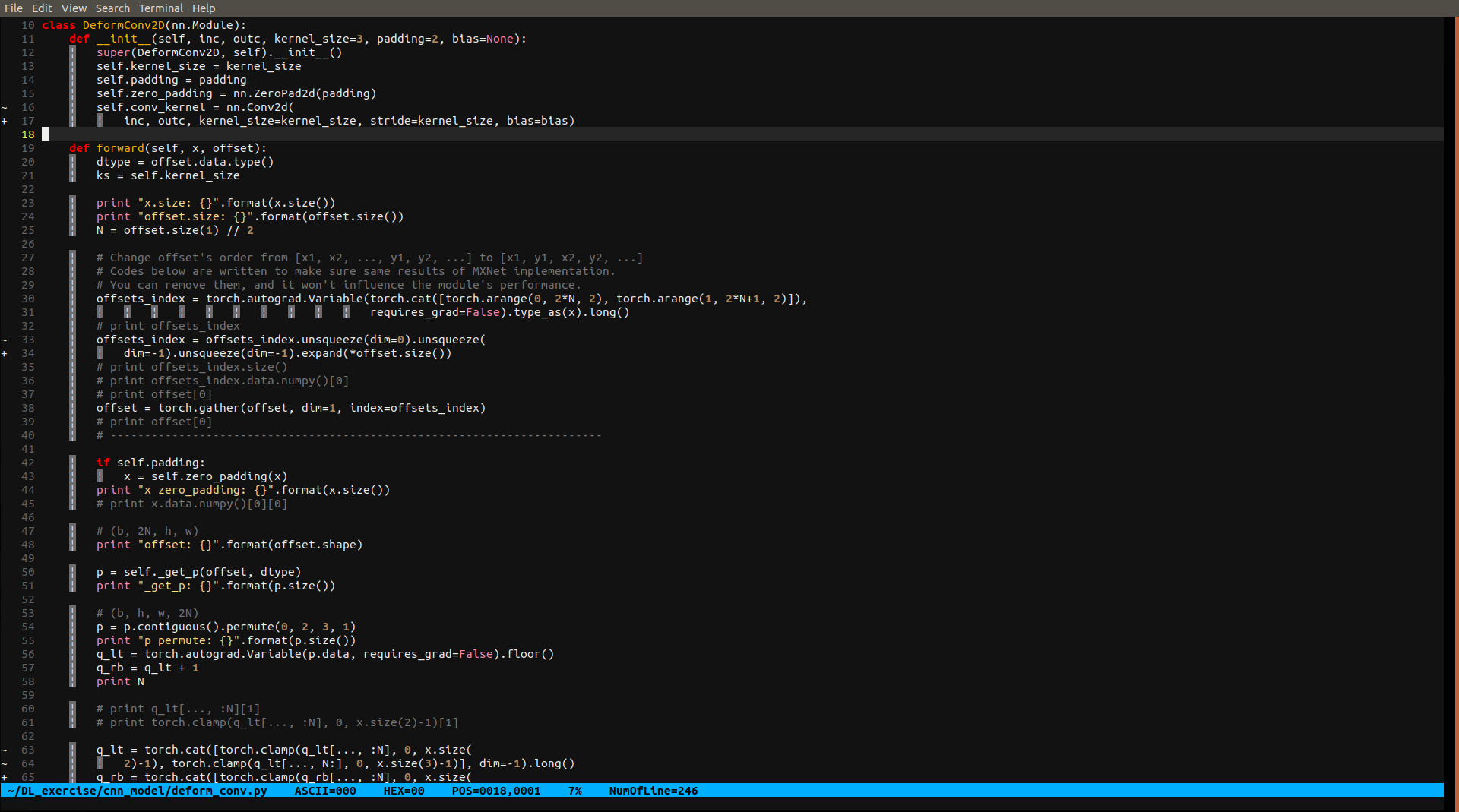Expand the fold marker beside line 34
The height and width of the screenshot is (812, 1459).
point(5,353)
